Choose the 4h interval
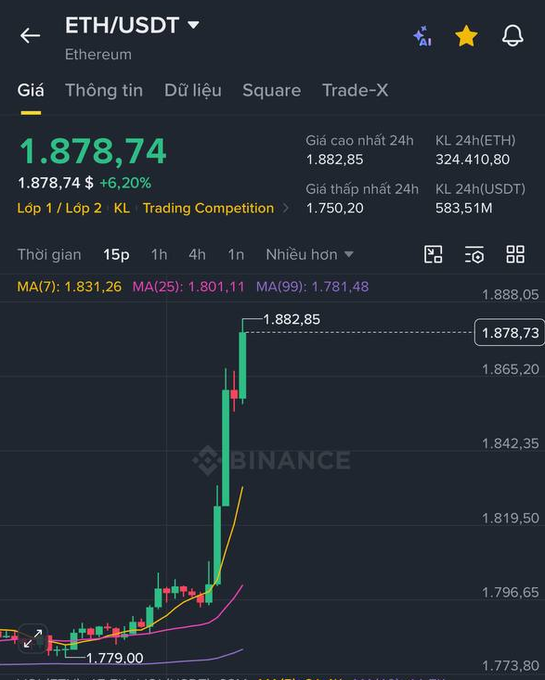Image resolution: width=545 pixels, height=680 pixels. click(x=197, y=255)
